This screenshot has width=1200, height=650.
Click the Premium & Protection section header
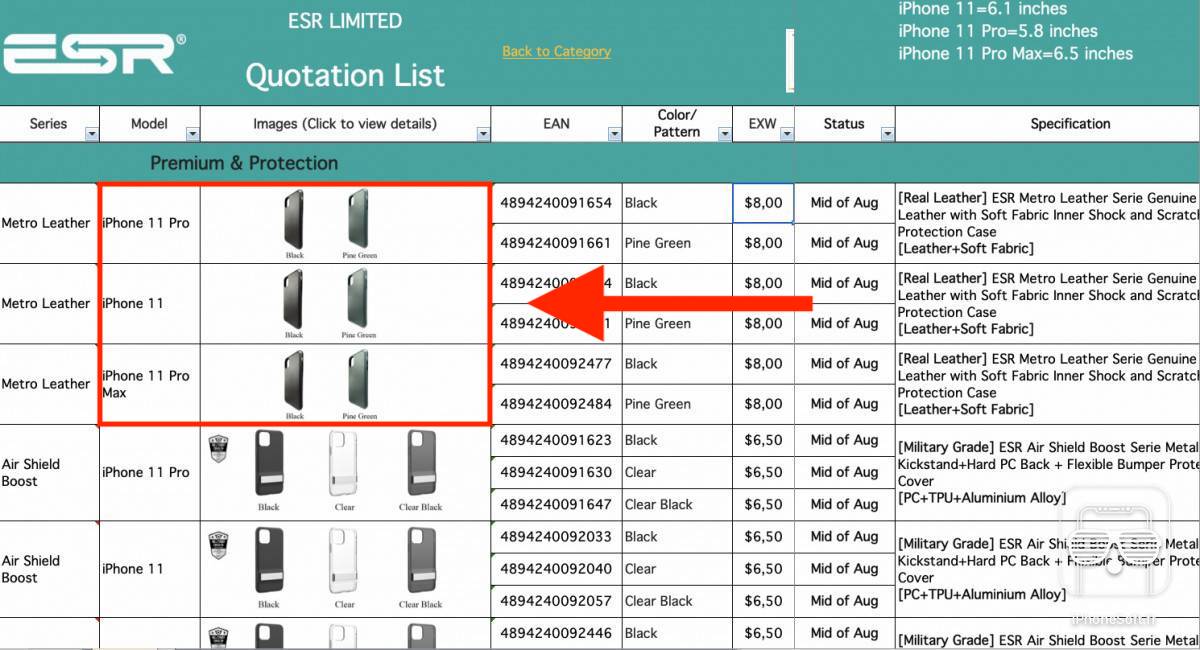[x=244, y=163]
